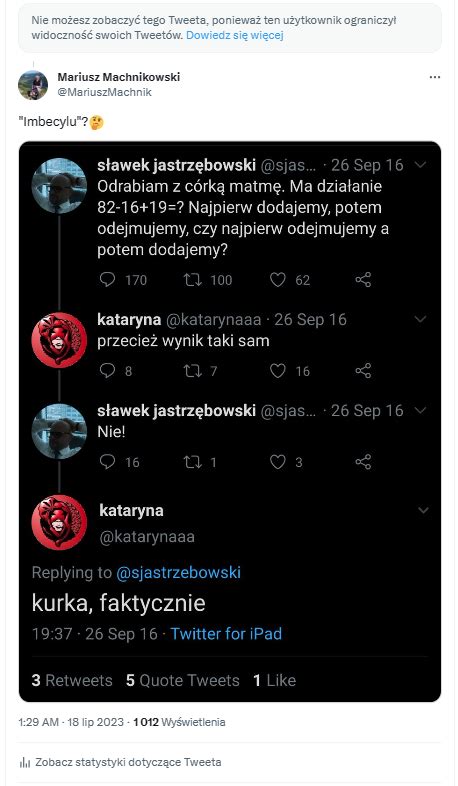Open the @sjastrzebowski mention link
Viewport: 458px width, 786px height.
pos(178,572)
